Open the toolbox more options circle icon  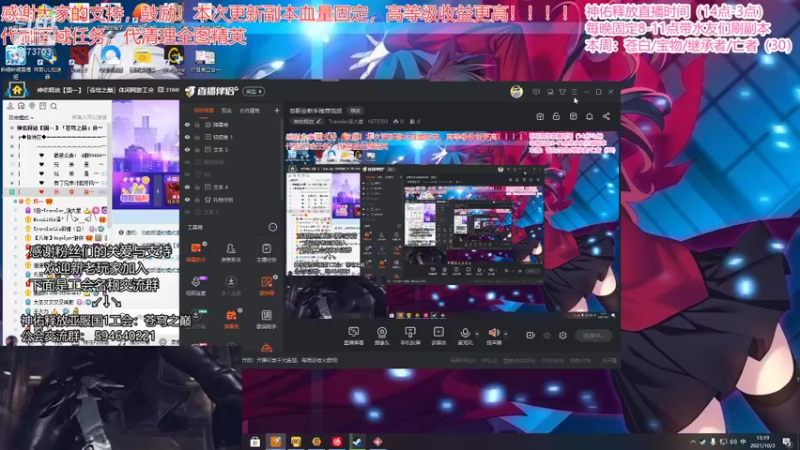273,227
